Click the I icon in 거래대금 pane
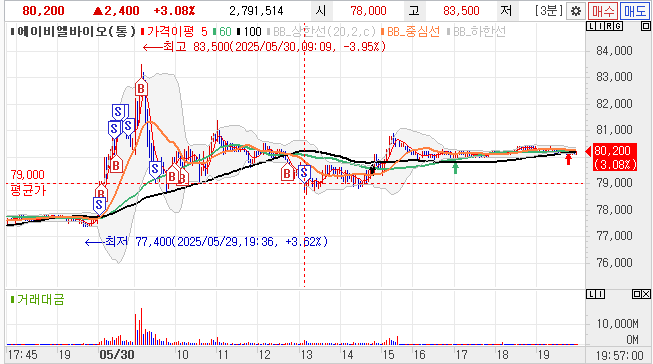 pos(600,294)
